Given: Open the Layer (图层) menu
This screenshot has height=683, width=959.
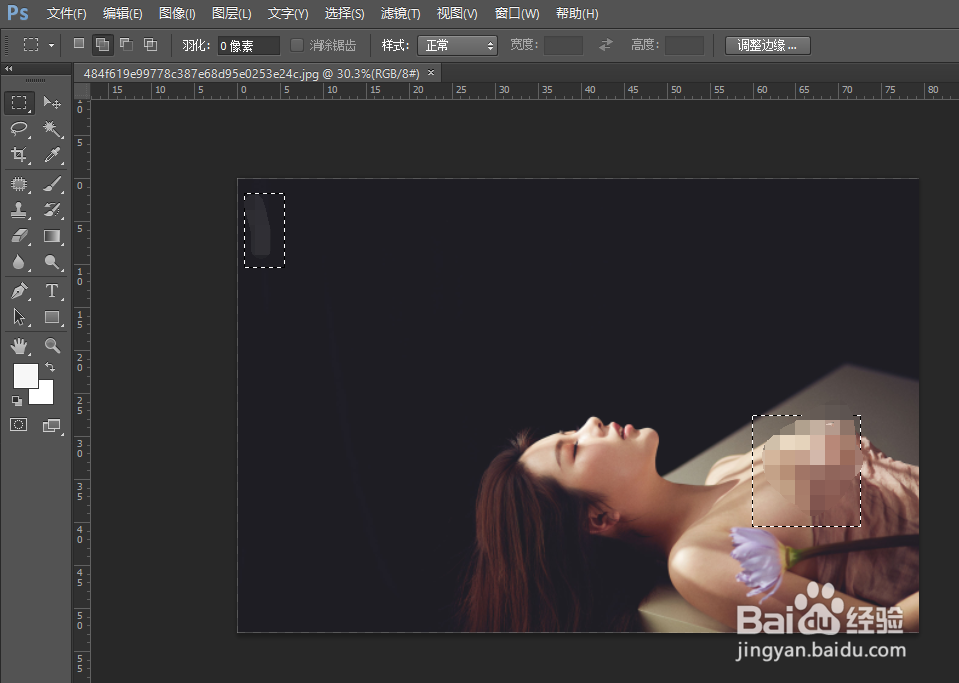Looking at the screenshot, I should coord(231,13).
